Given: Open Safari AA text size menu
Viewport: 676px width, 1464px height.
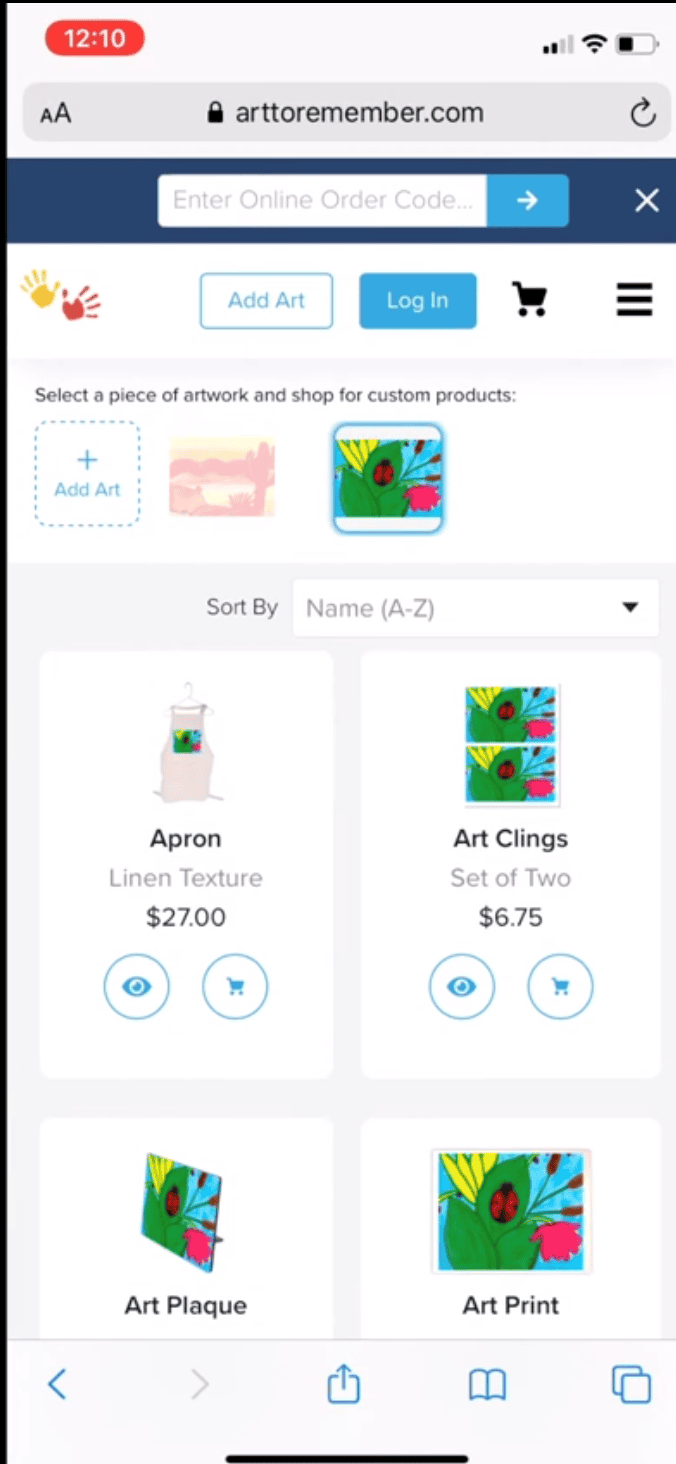Looking at the screenshot, I should (x=56, y=113).
